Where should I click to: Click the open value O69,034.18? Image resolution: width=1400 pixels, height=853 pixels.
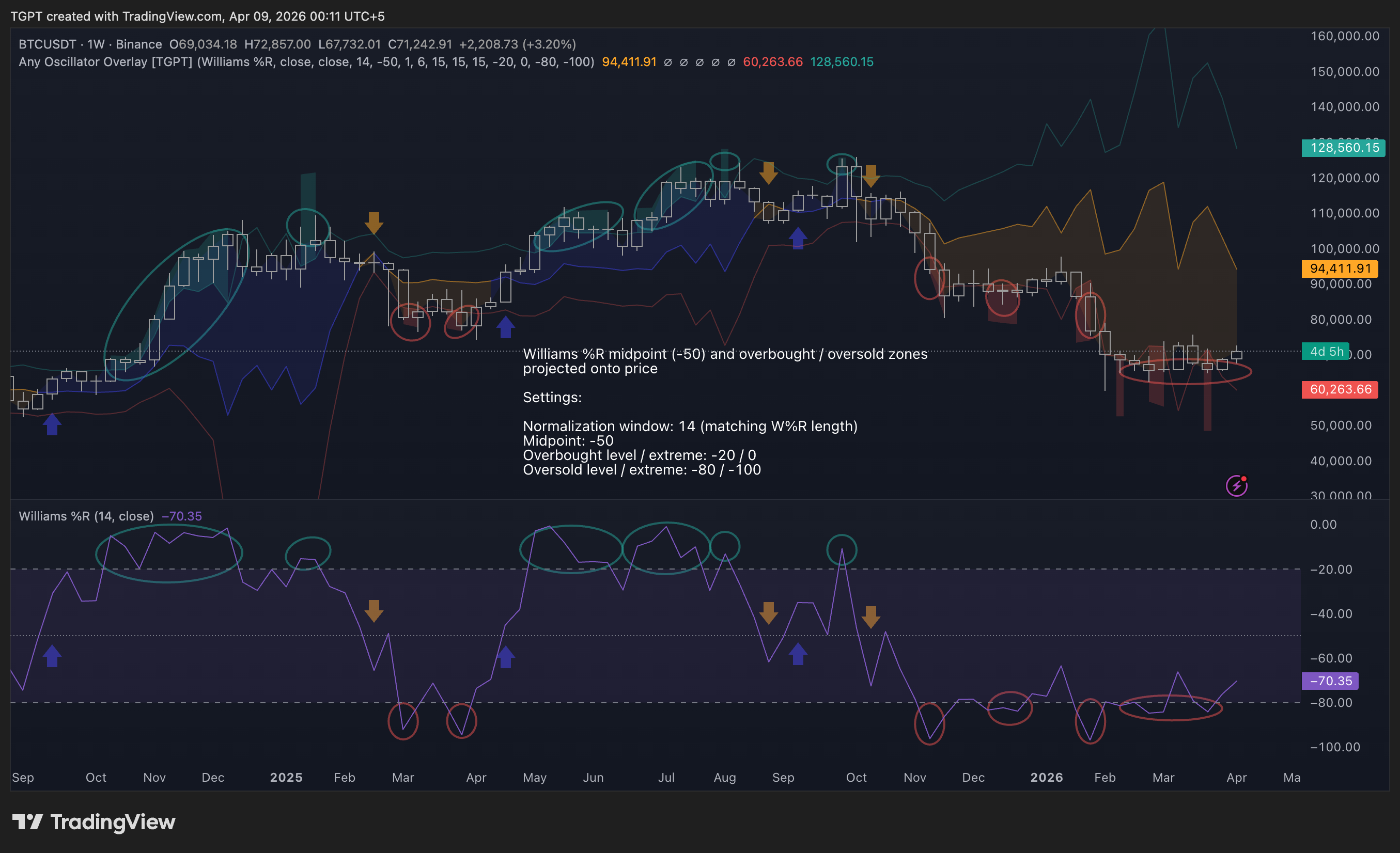pyautogui.click(x=204, y=44)
